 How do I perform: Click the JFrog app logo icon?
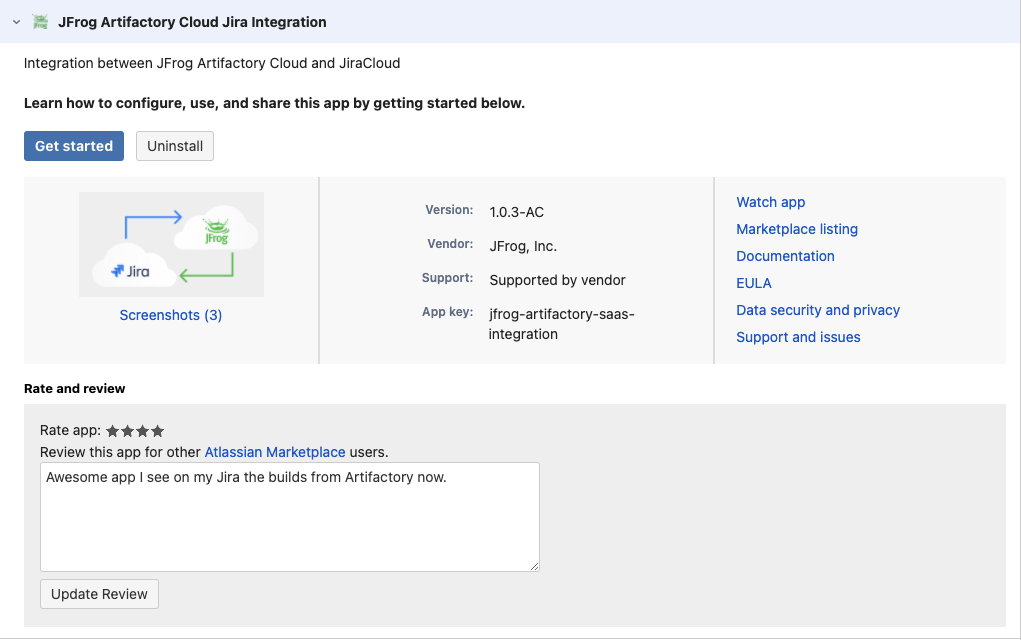40,21
